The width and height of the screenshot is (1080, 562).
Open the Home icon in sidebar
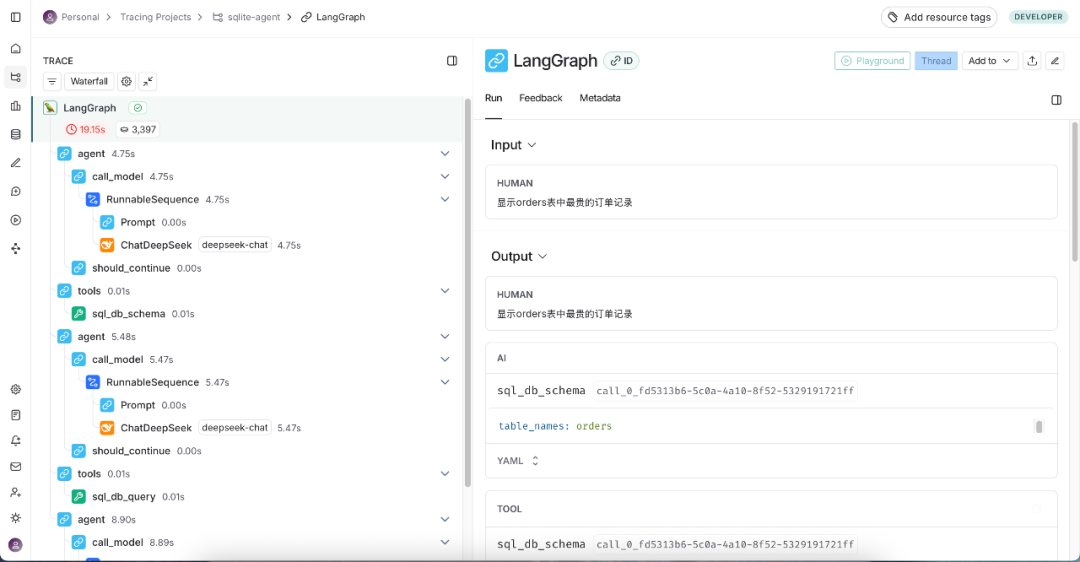[16, 49]
